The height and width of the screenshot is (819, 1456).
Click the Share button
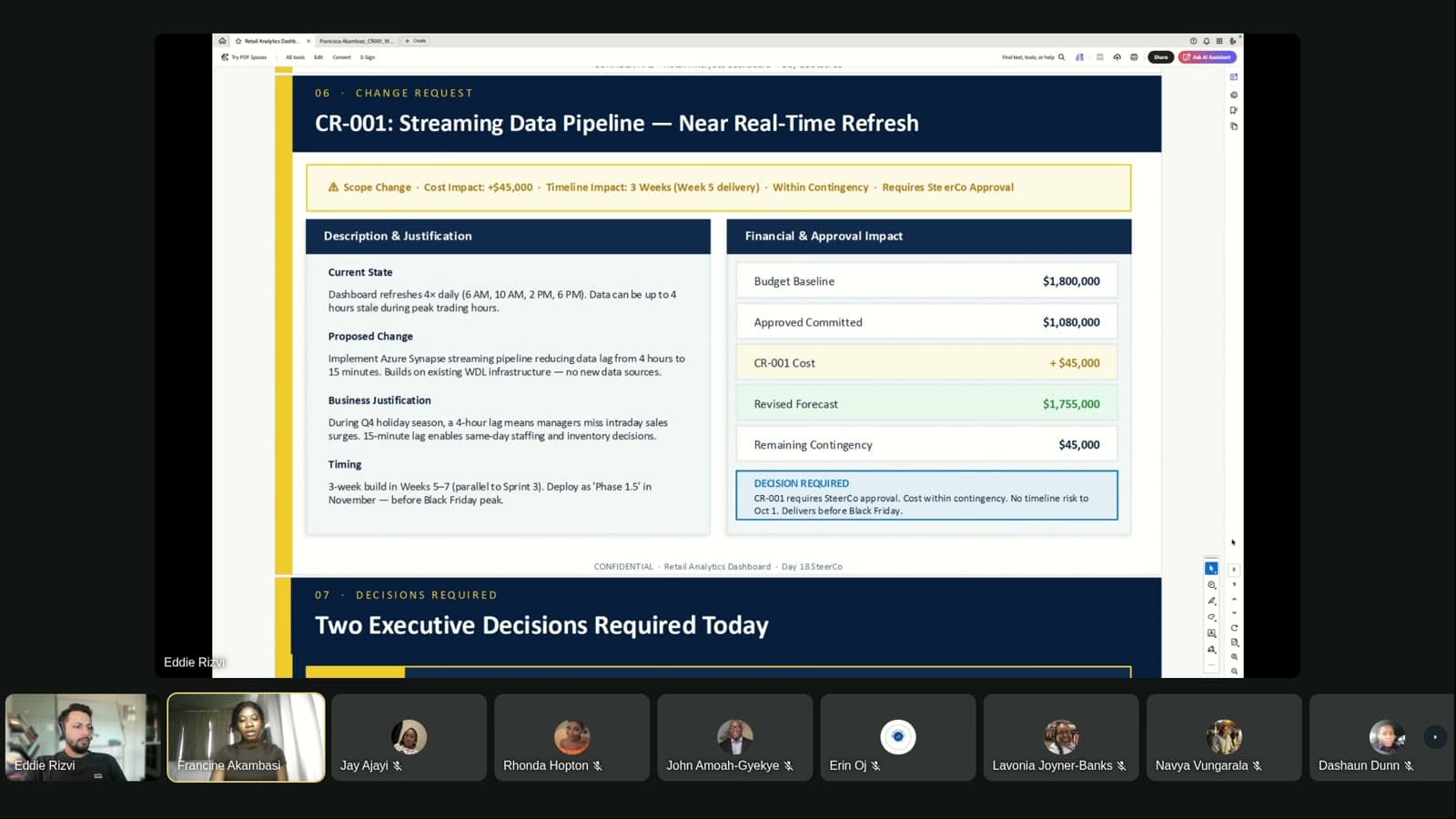pos(1160,57)
